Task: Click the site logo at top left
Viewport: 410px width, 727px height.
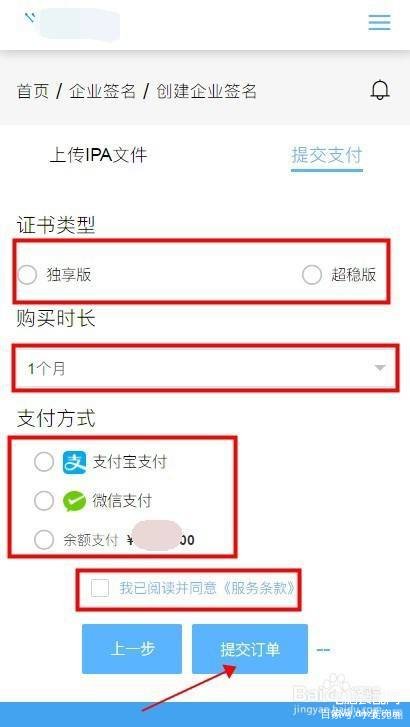Action: coord(72,23)
